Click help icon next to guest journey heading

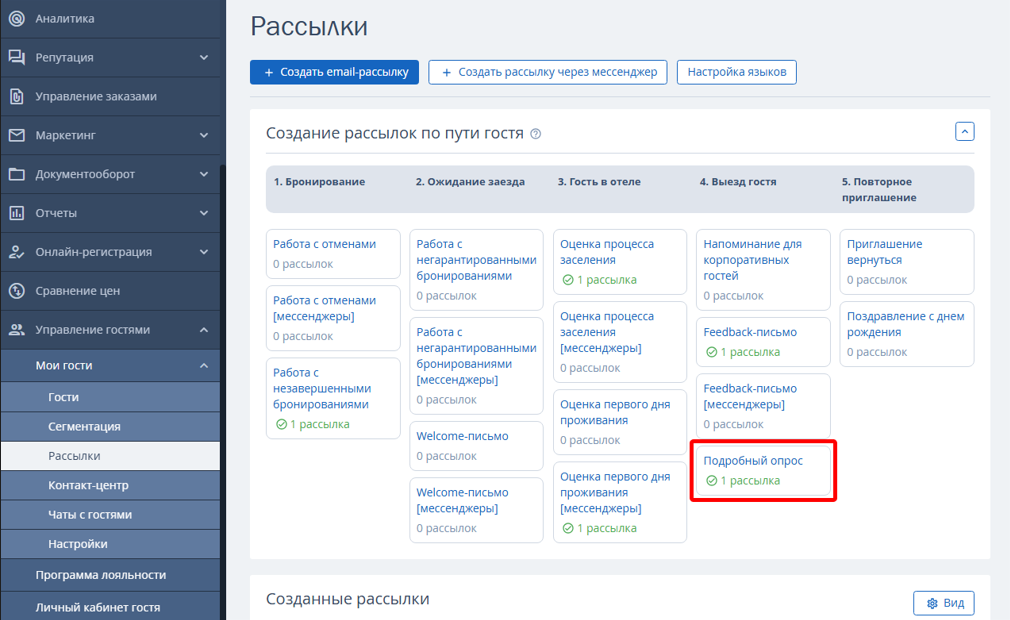(x=536, y=134)
